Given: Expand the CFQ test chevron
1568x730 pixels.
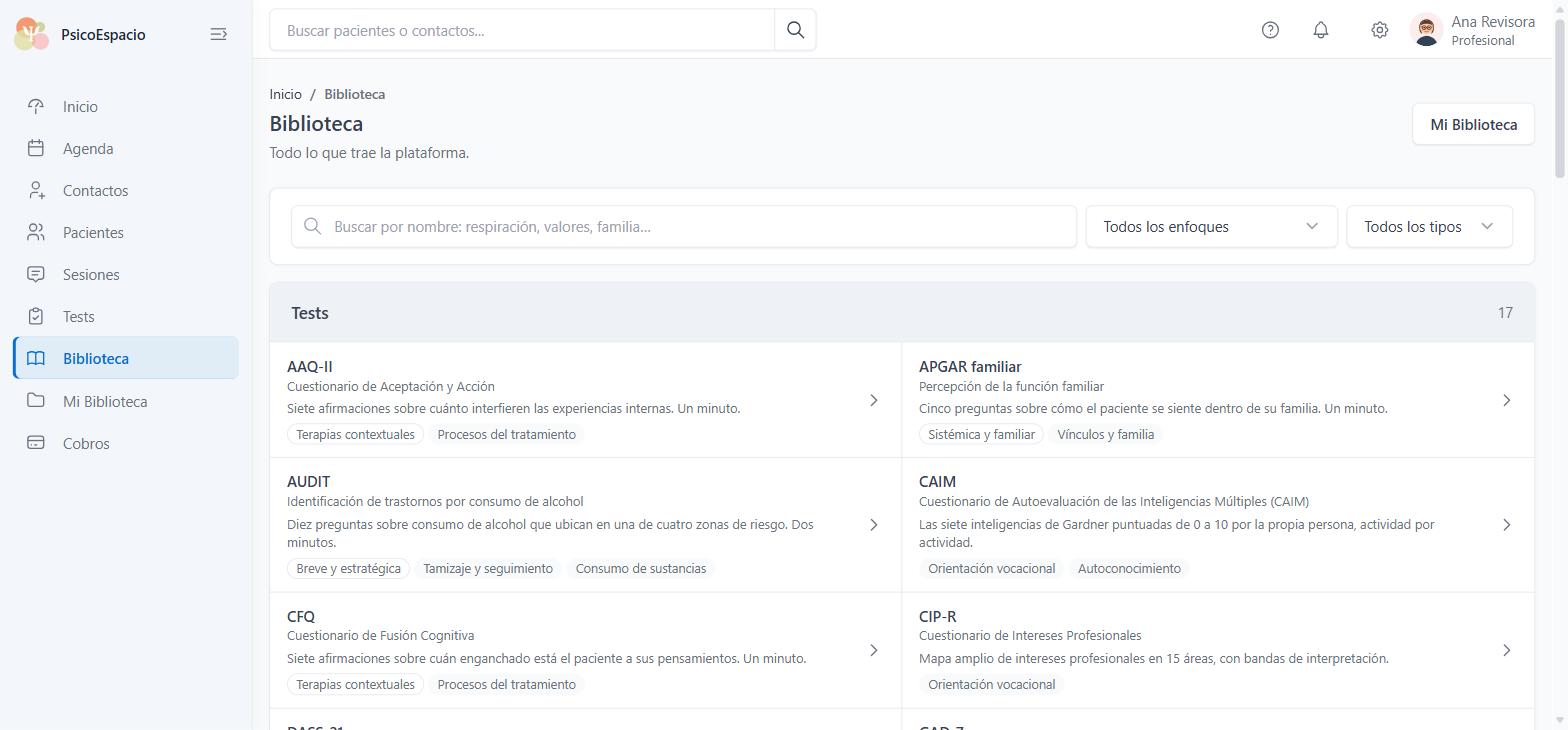Looking at the screenshot, I should [873, 650].
